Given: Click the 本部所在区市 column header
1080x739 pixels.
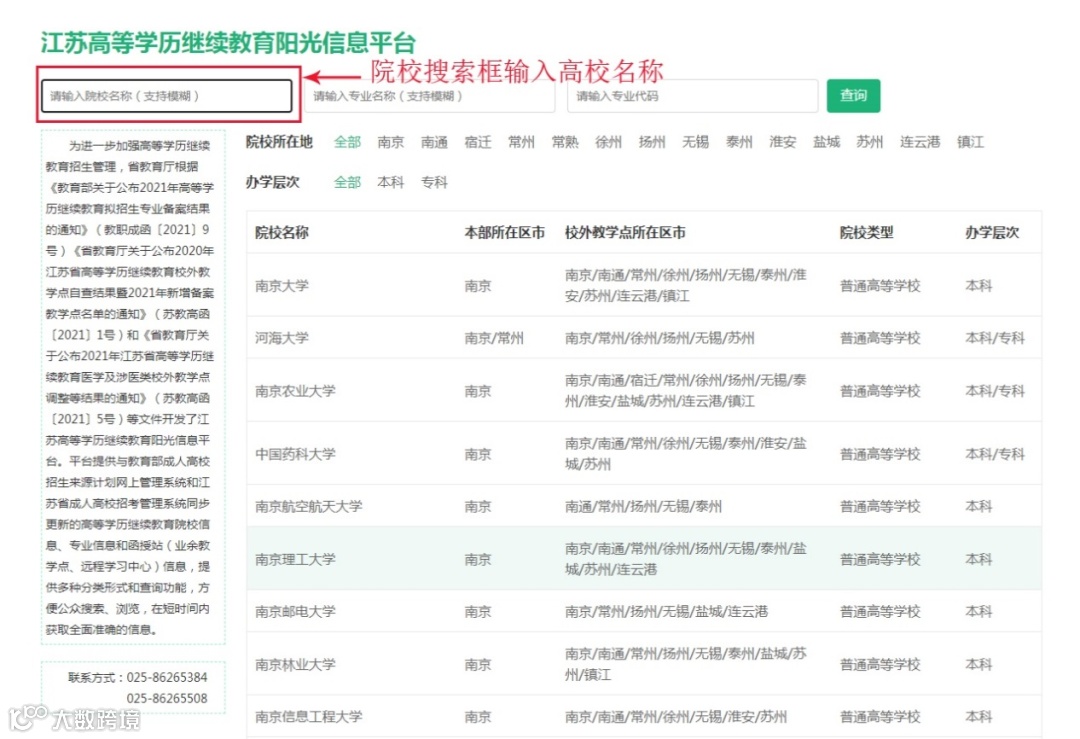Looking at the screenshot, I should 504,232.
